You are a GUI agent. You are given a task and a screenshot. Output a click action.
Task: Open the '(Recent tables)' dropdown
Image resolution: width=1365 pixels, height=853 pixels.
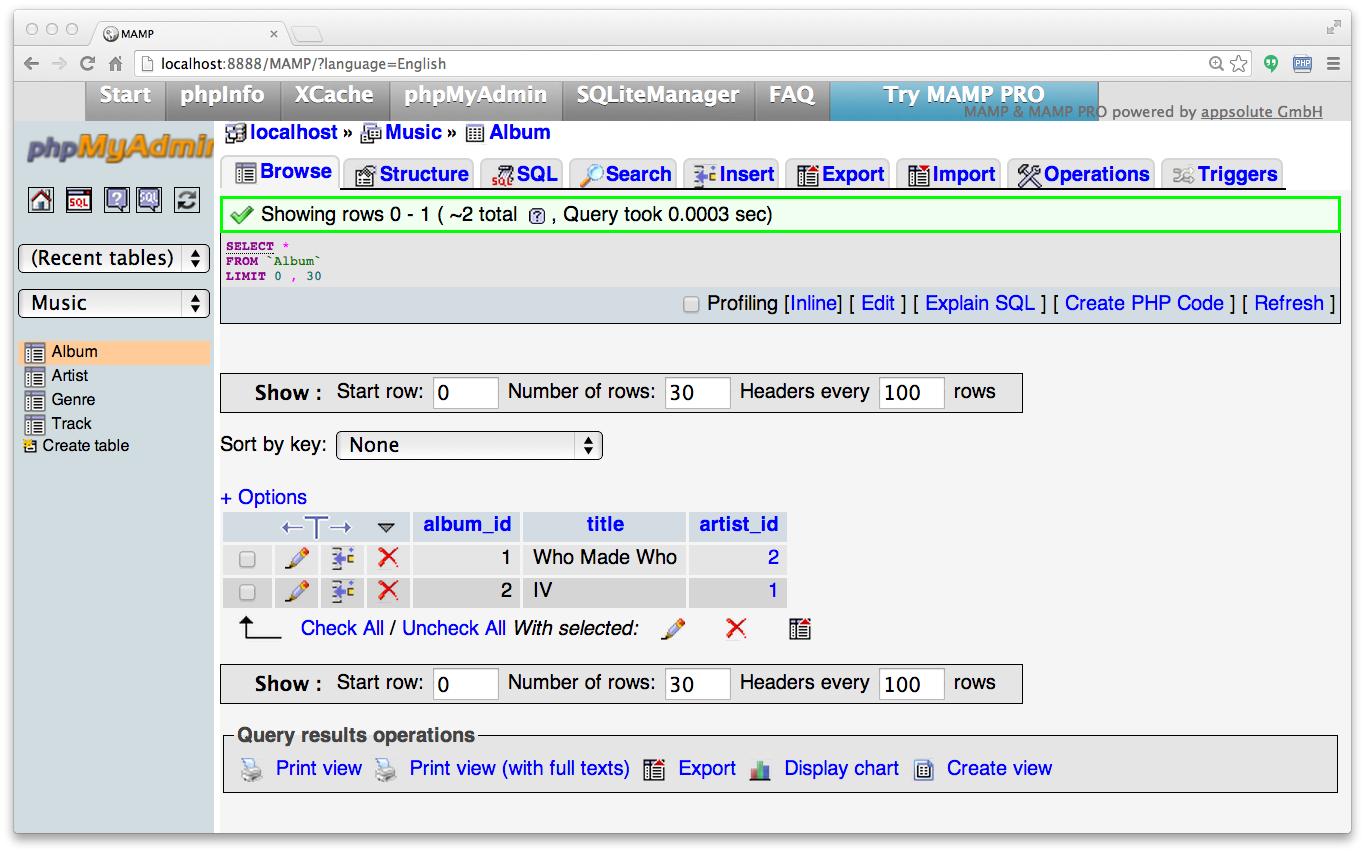[x=114, y=258]
